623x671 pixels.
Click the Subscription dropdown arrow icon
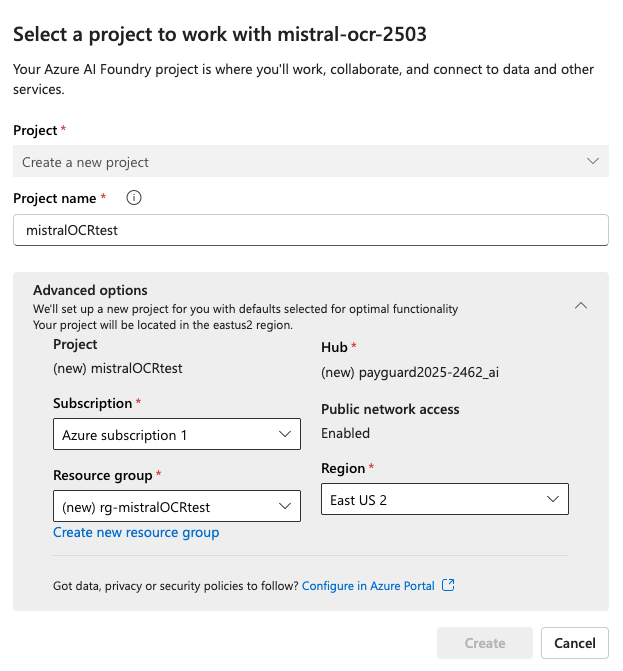(285, 434)
